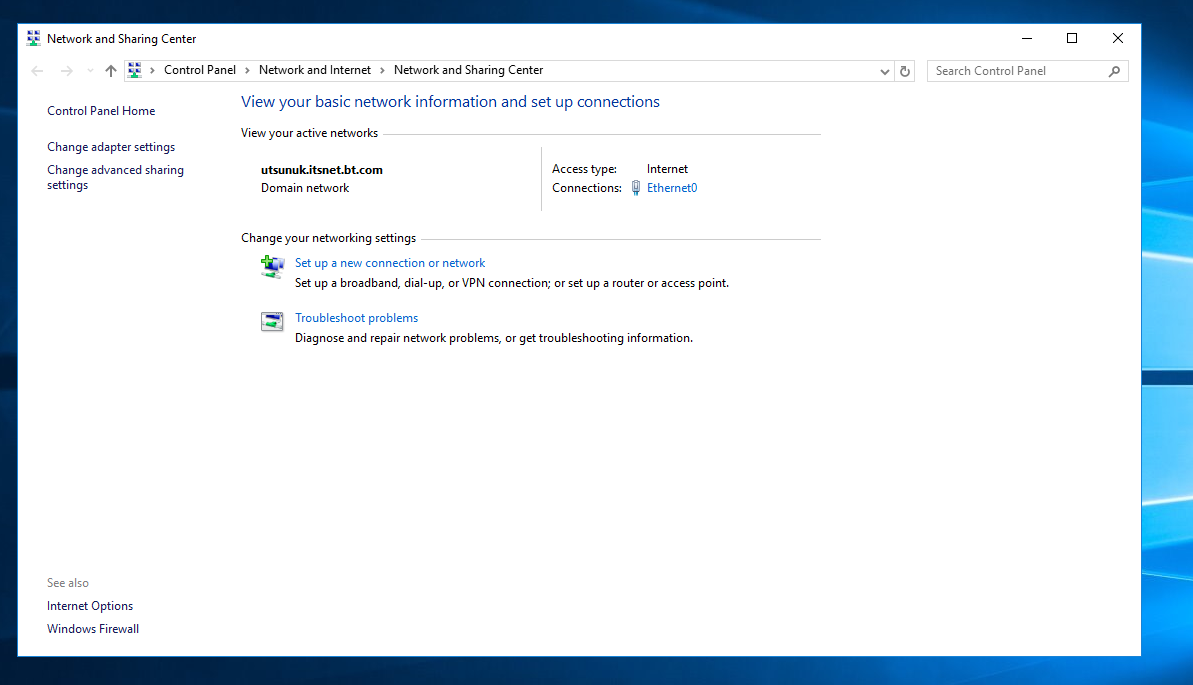Screen dimensions: 1193x685
Task: Refresh the Network and Sharing Center
Action: coord(905,71)
